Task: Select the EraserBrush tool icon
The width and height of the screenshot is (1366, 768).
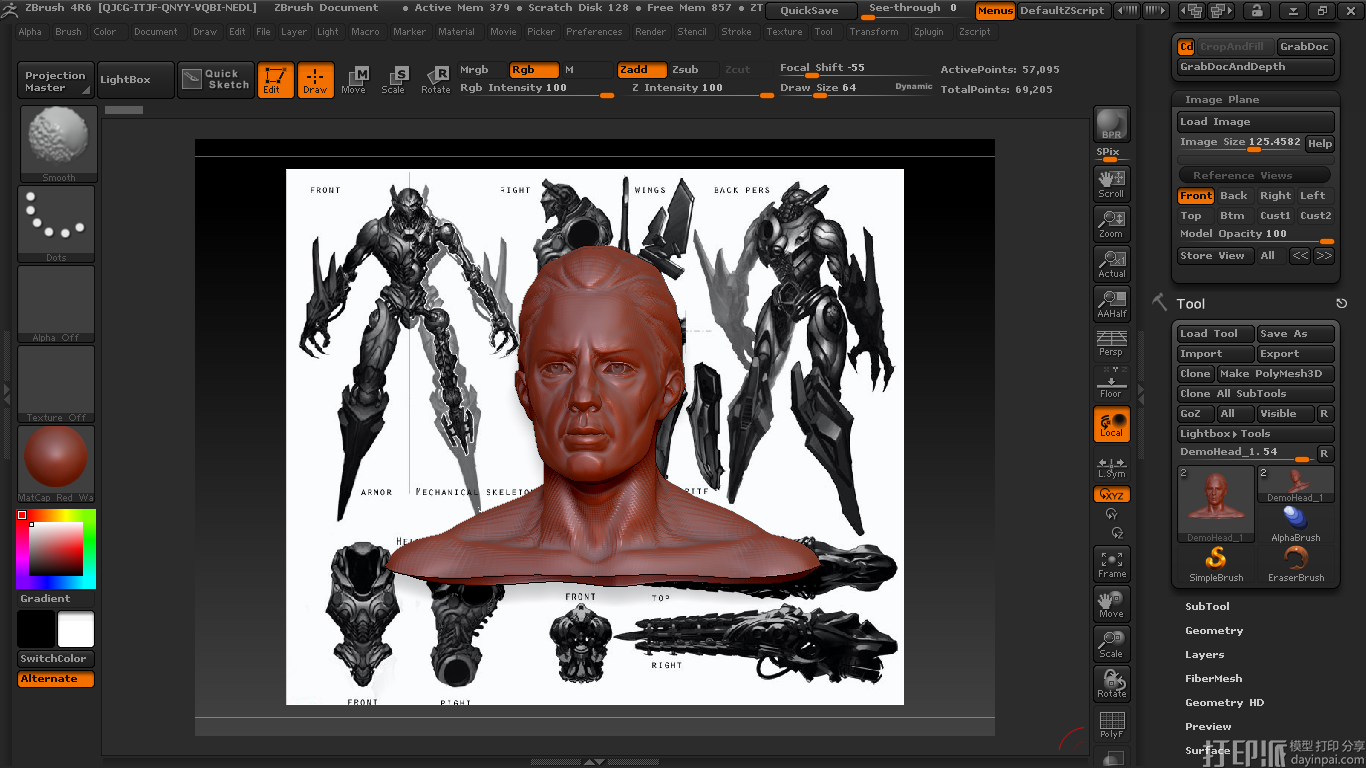Action: 1296,565
